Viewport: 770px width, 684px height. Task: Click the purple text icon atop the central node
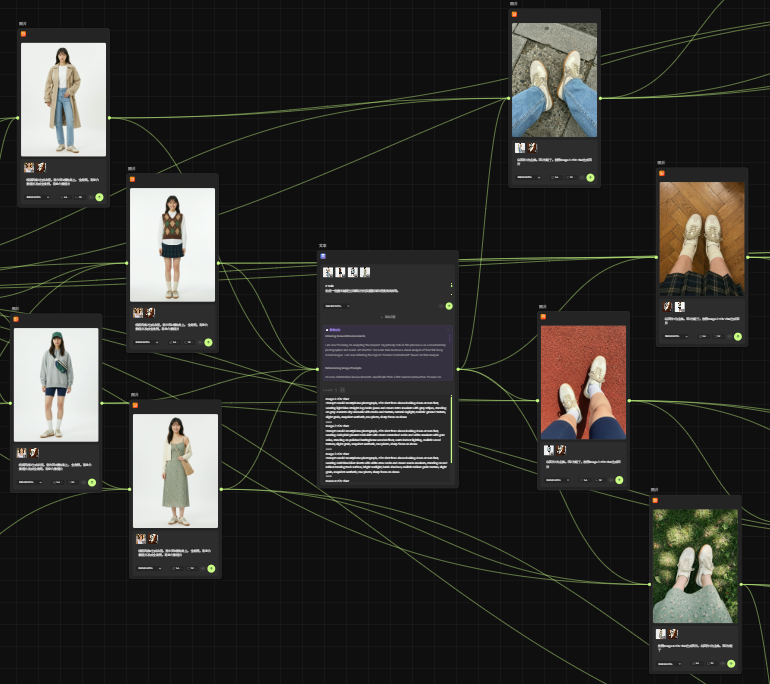click(323, 256)
